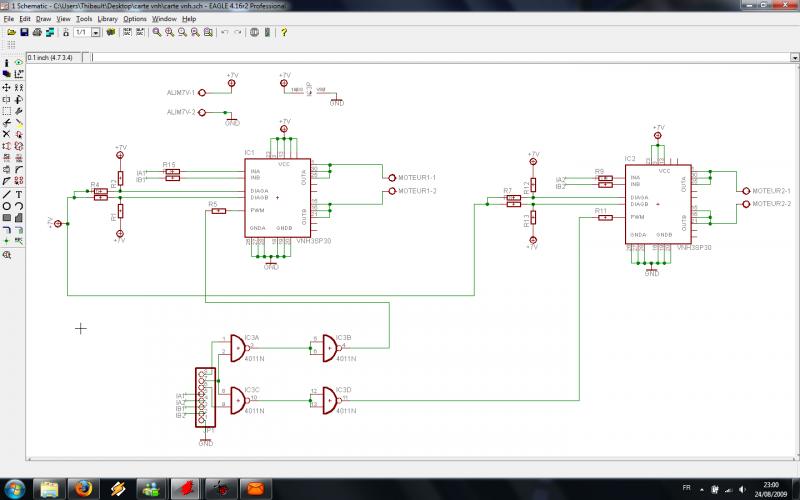Select the Polygon tool
The width and height of the screenshot is (800, 500).
[19, 218]
